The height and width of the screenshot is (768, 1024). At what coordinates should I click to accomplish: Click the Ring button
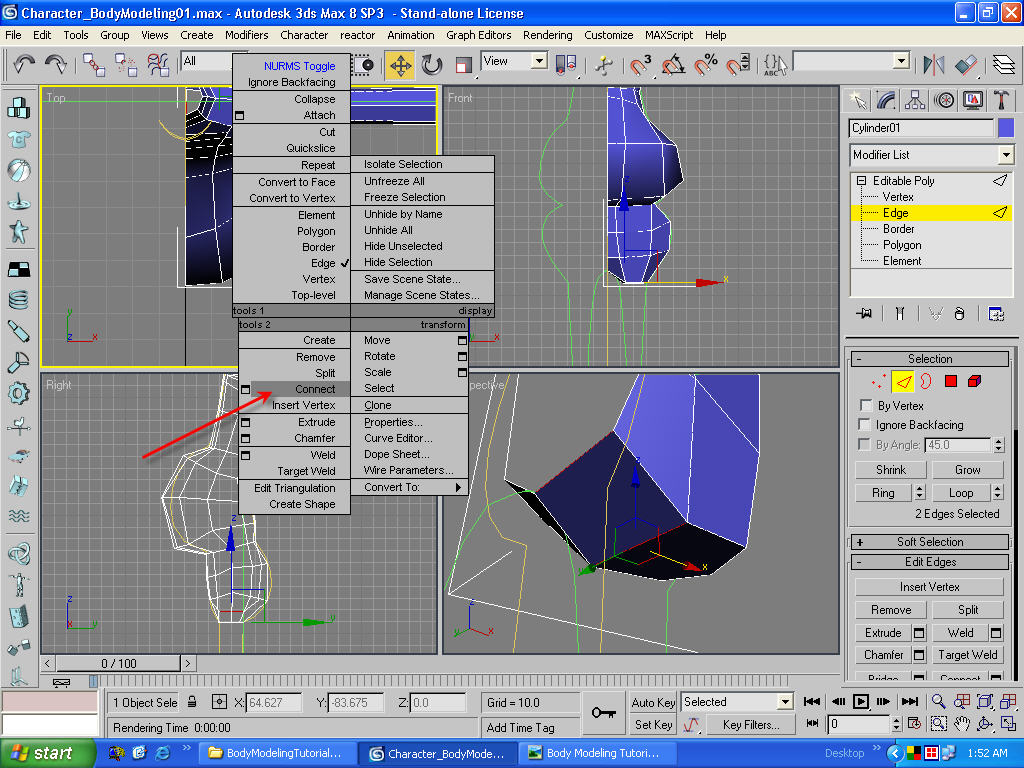point(883,492)
